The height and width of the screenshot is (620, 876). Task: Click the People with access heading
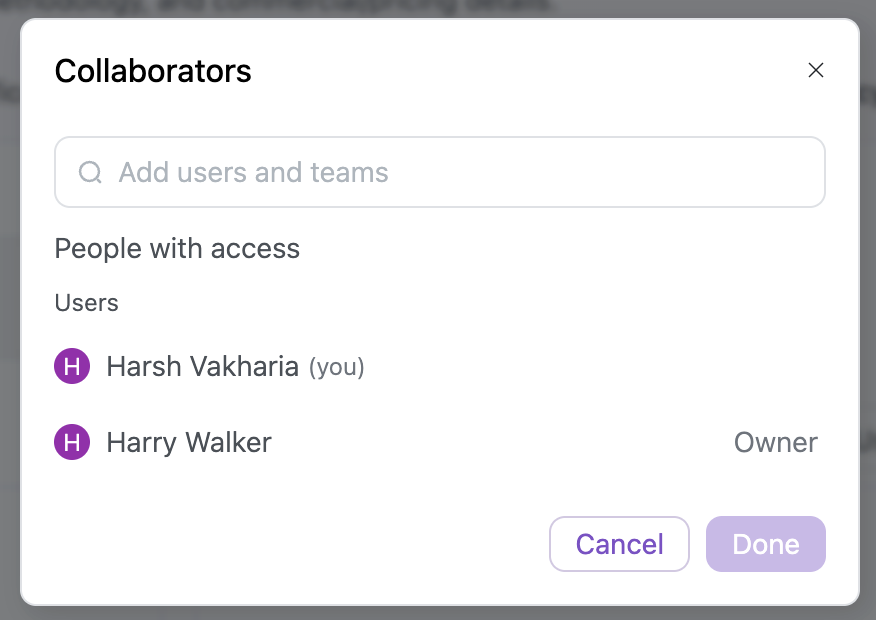pos(177,248)
